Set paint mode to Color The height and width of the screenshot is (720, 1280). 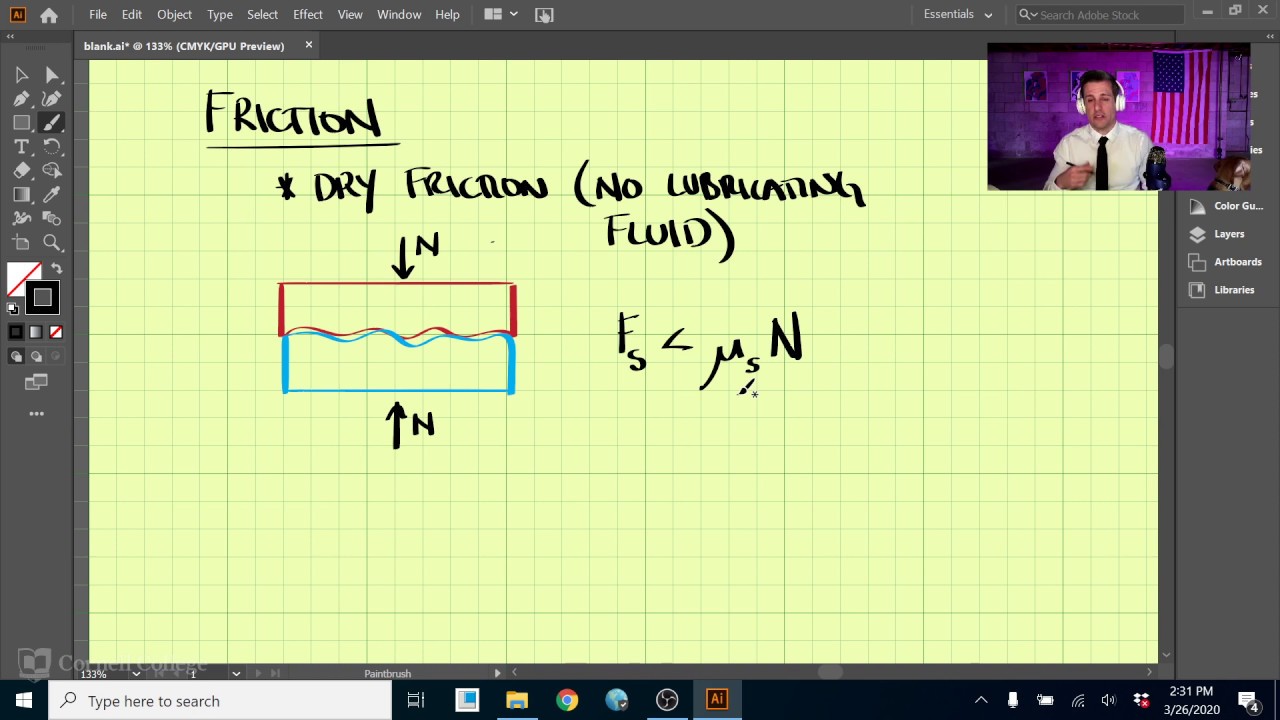(x=16, y=332)
